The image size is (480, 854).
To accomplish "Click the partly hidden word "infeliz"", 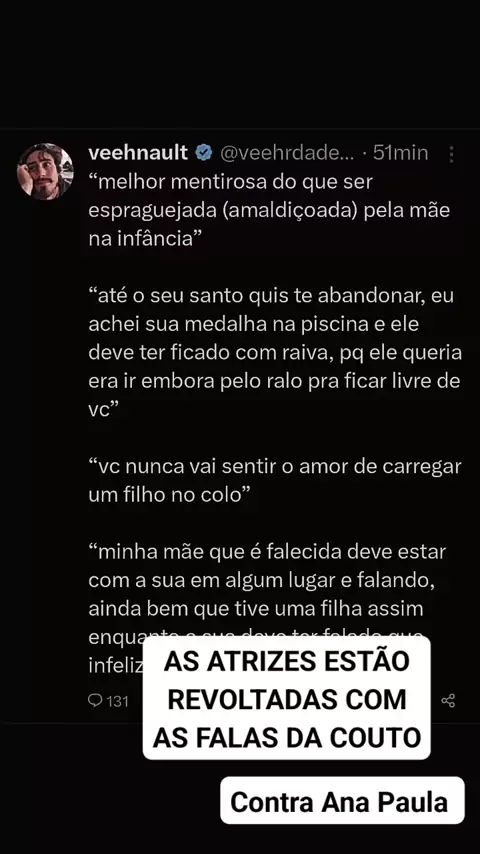I will click(115, 665).
